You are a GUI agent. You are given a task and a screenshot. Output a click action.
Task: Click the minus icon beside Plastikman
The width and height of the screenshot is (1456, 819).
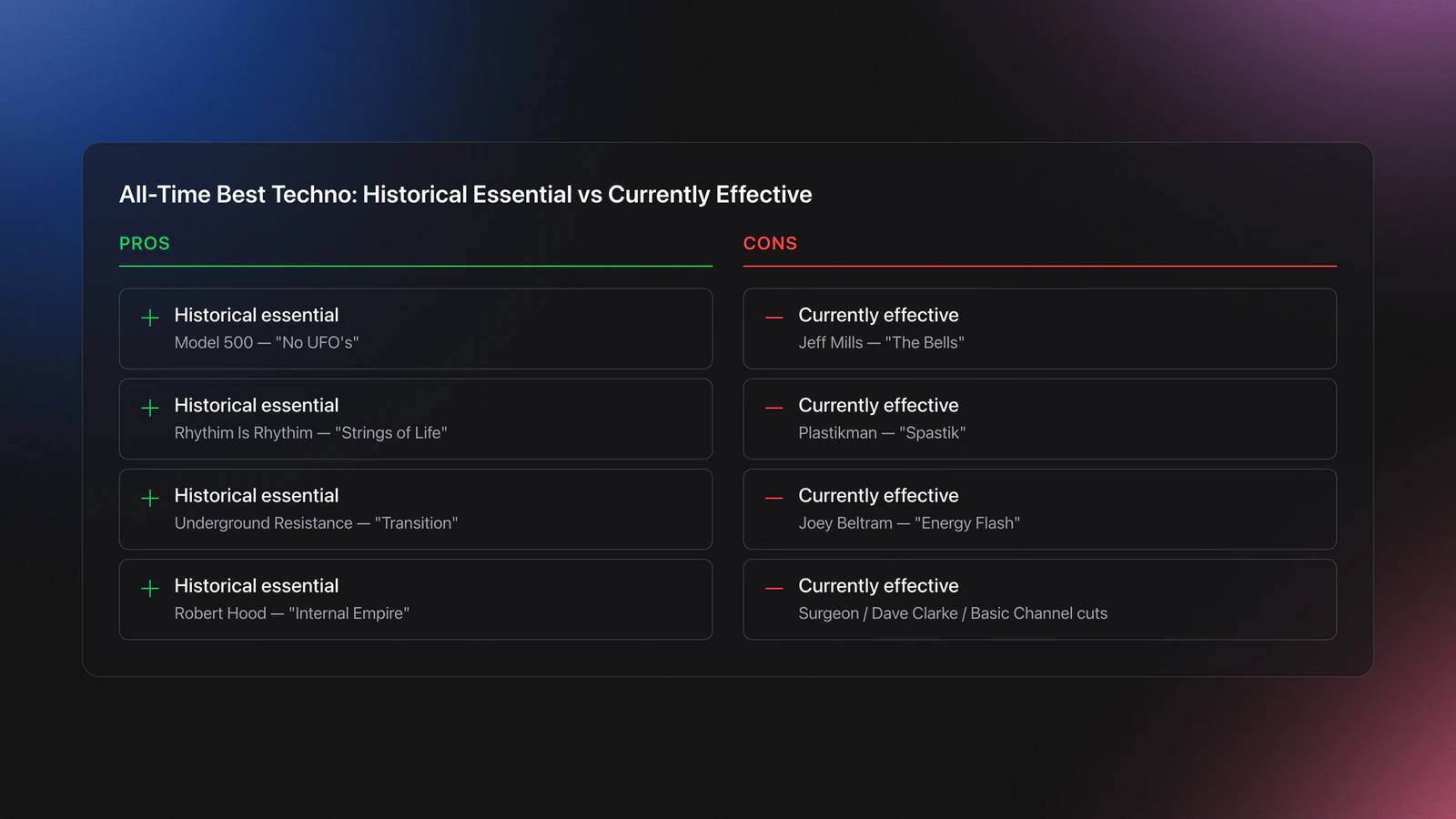[x=774, y=408]
